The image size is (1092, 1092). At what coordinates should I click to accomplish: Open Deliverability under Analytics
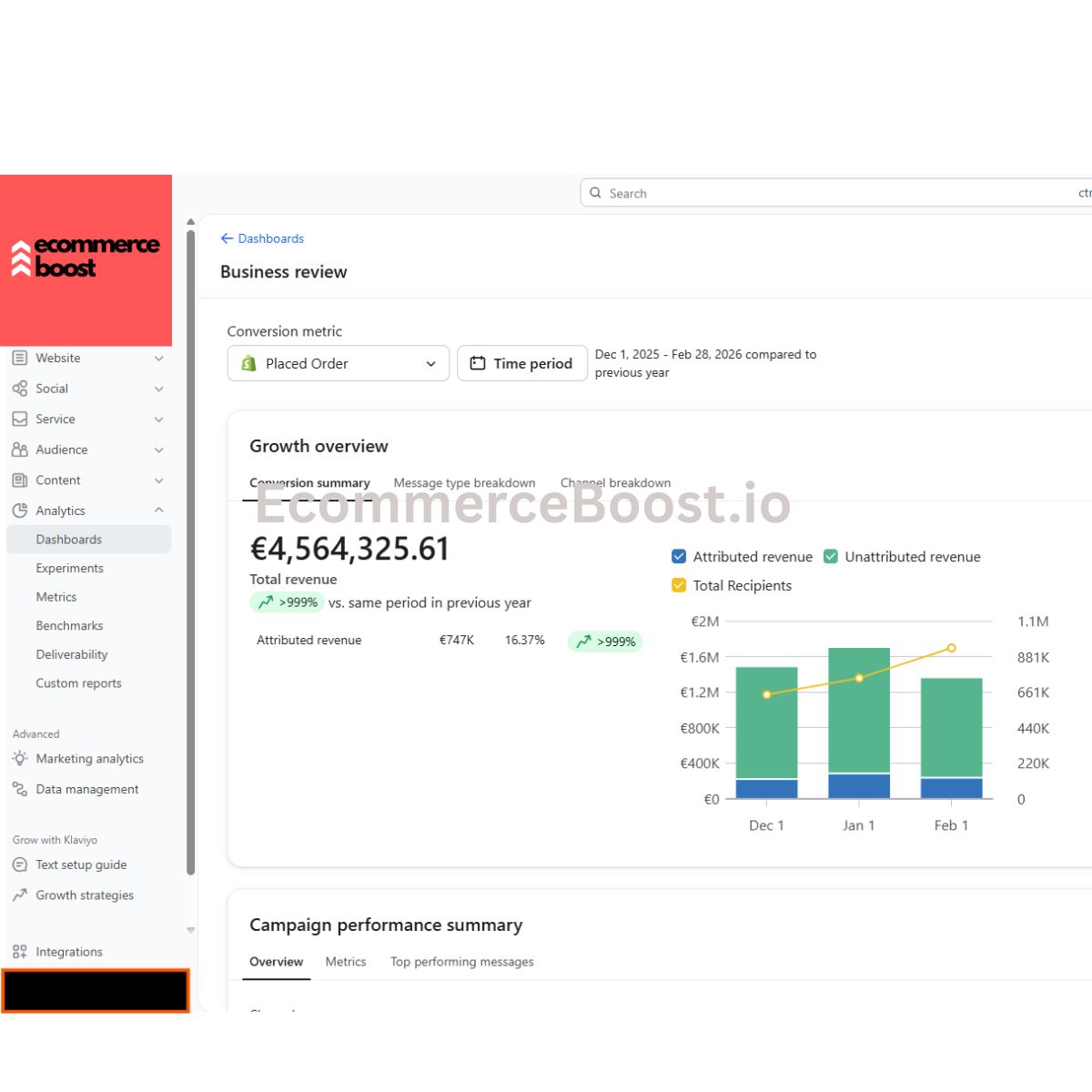click(72, 654)
